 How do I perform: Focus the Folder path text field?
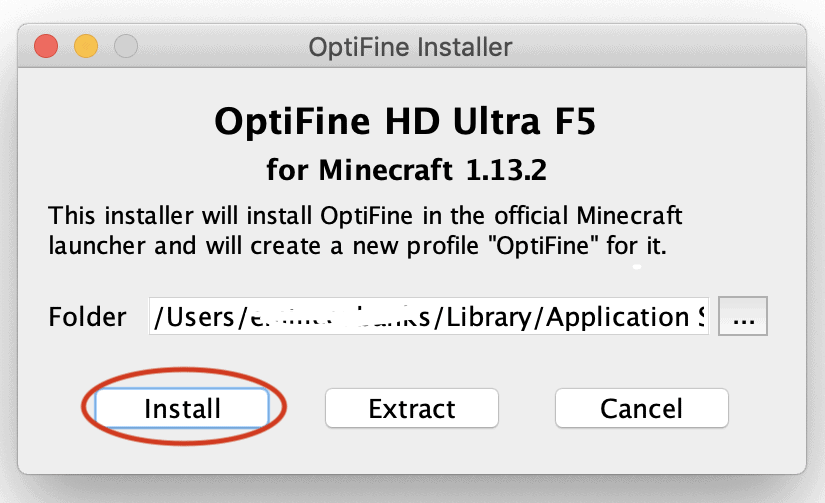coord(429,316)
